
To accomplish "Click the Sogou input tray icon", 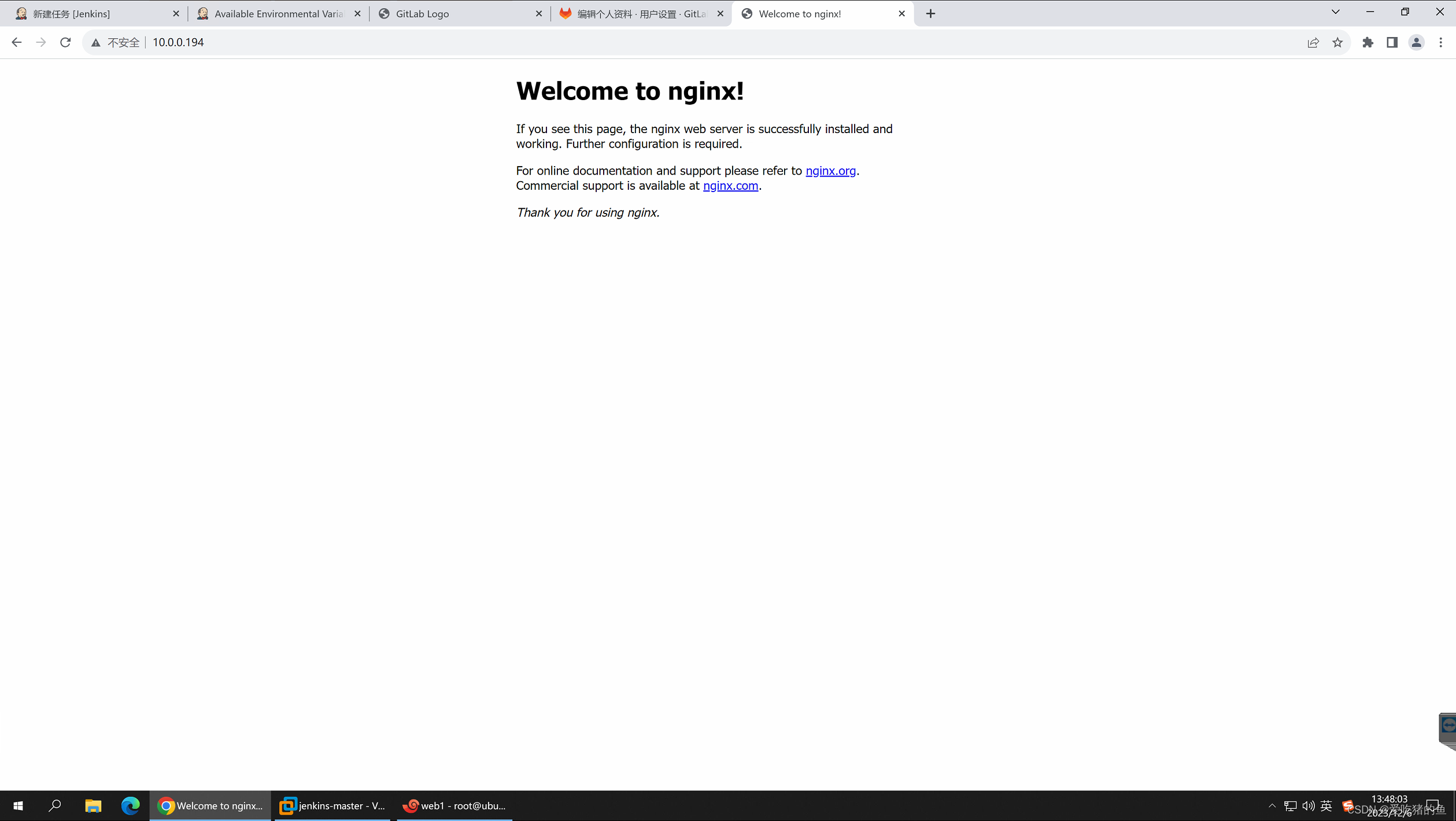I will [1348, 805].
